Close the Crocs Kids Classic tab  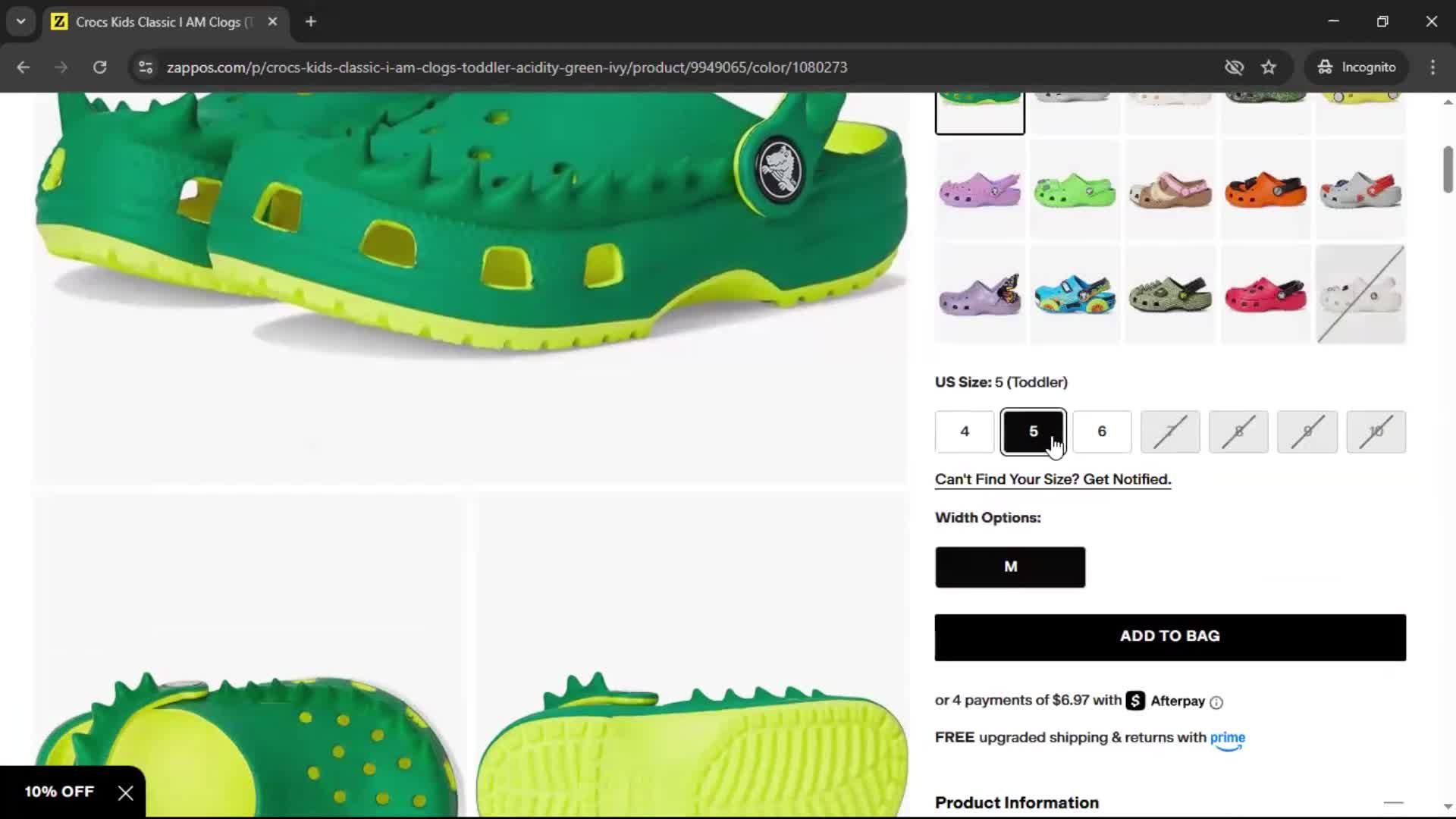coord(272,21)
